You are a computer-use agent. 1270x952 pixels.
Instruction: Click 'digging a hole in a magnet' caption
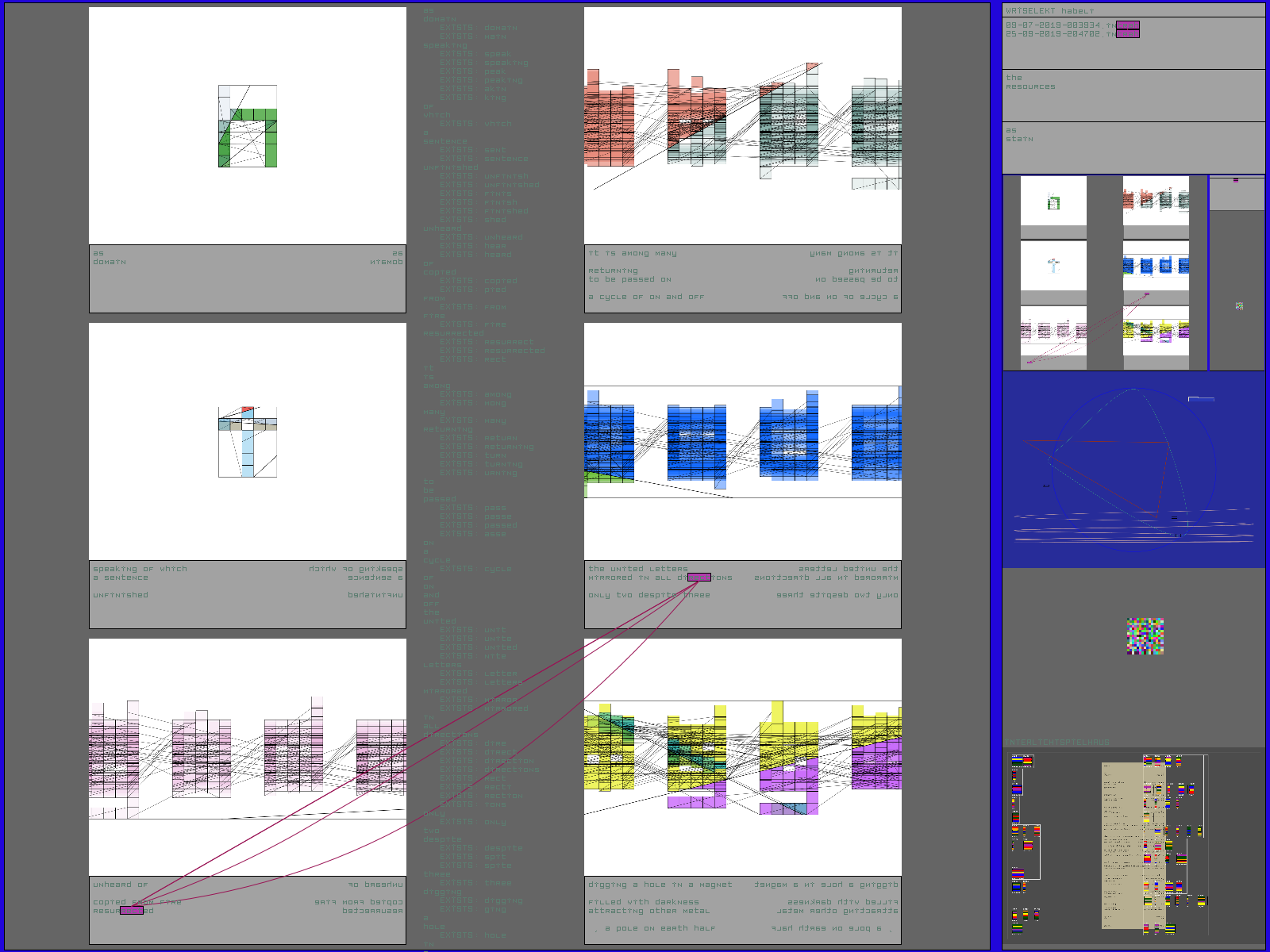(660, 885)
